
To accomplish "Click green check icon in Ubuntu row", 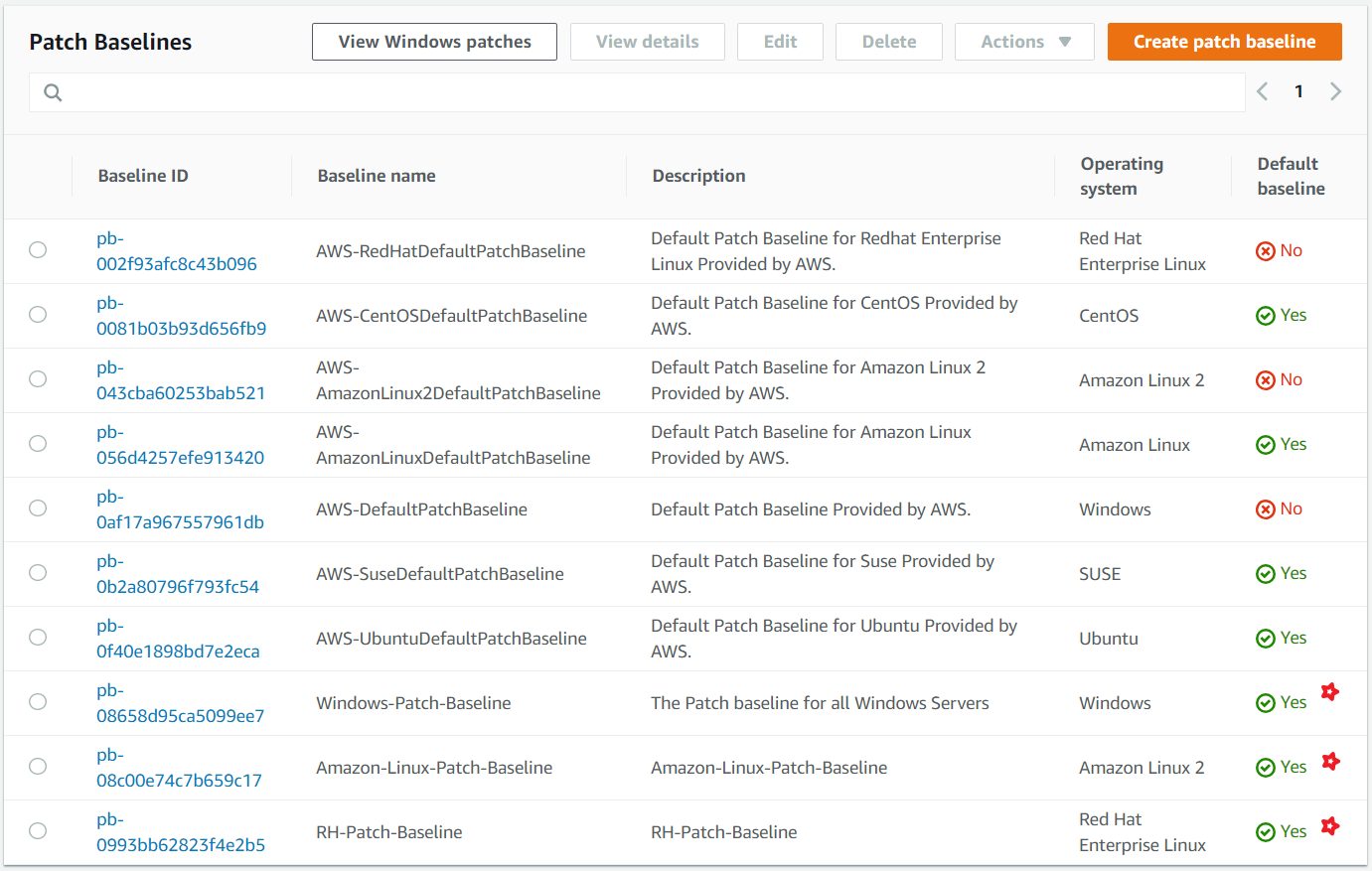I will point(1266,639).
